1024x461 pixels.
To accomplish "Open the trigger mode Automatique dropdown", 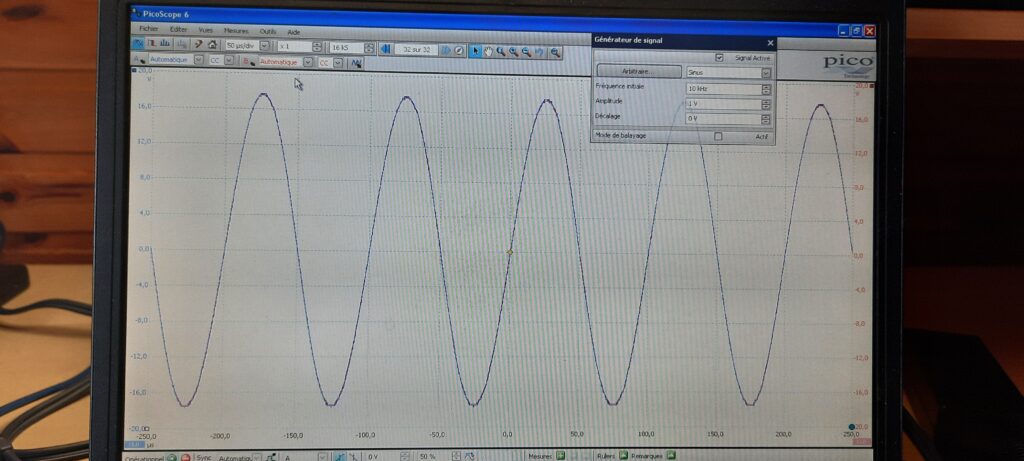I will (x=257, y=458).
